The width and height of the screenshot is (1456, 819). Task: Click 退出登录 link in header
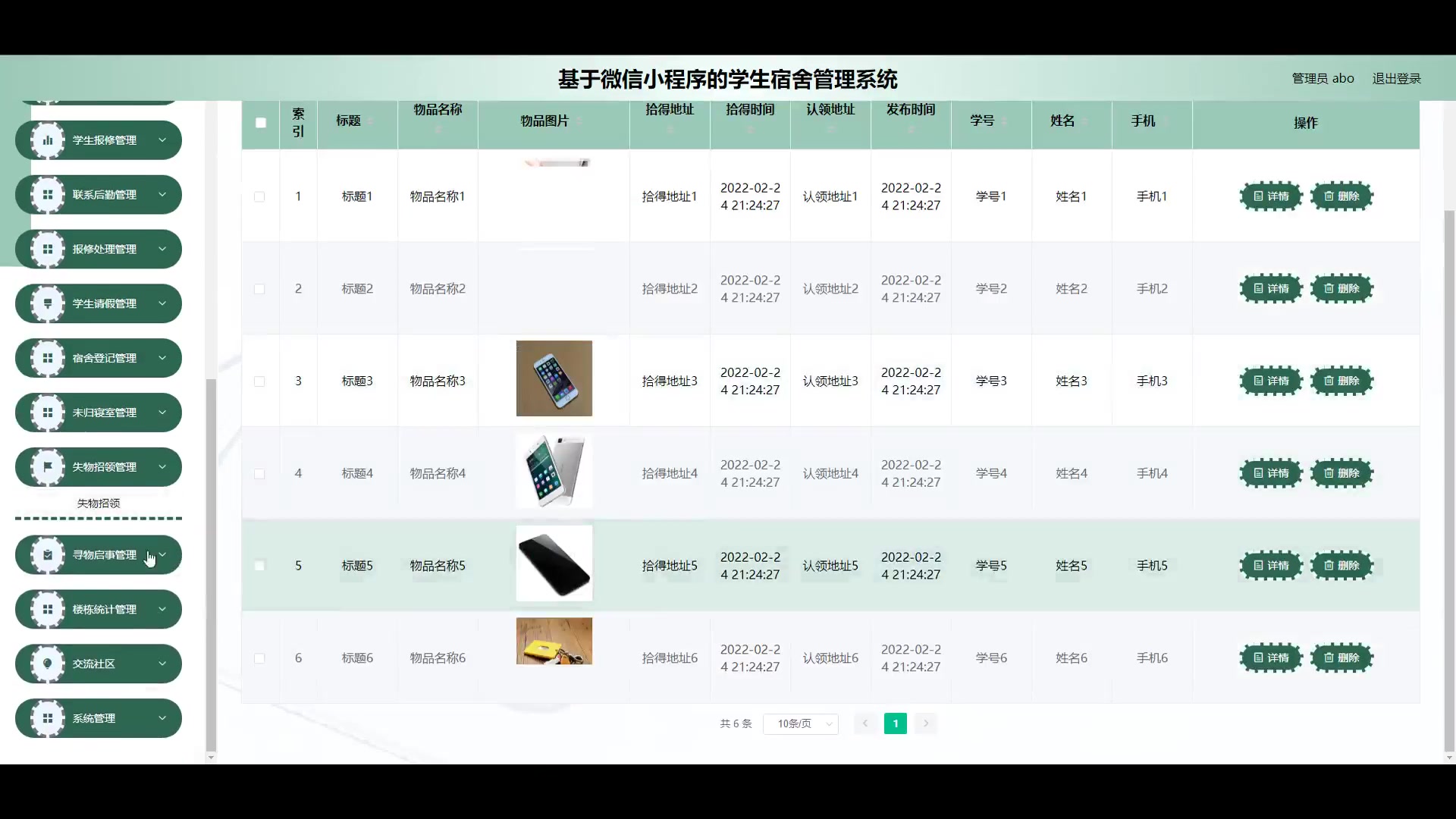1396,79
